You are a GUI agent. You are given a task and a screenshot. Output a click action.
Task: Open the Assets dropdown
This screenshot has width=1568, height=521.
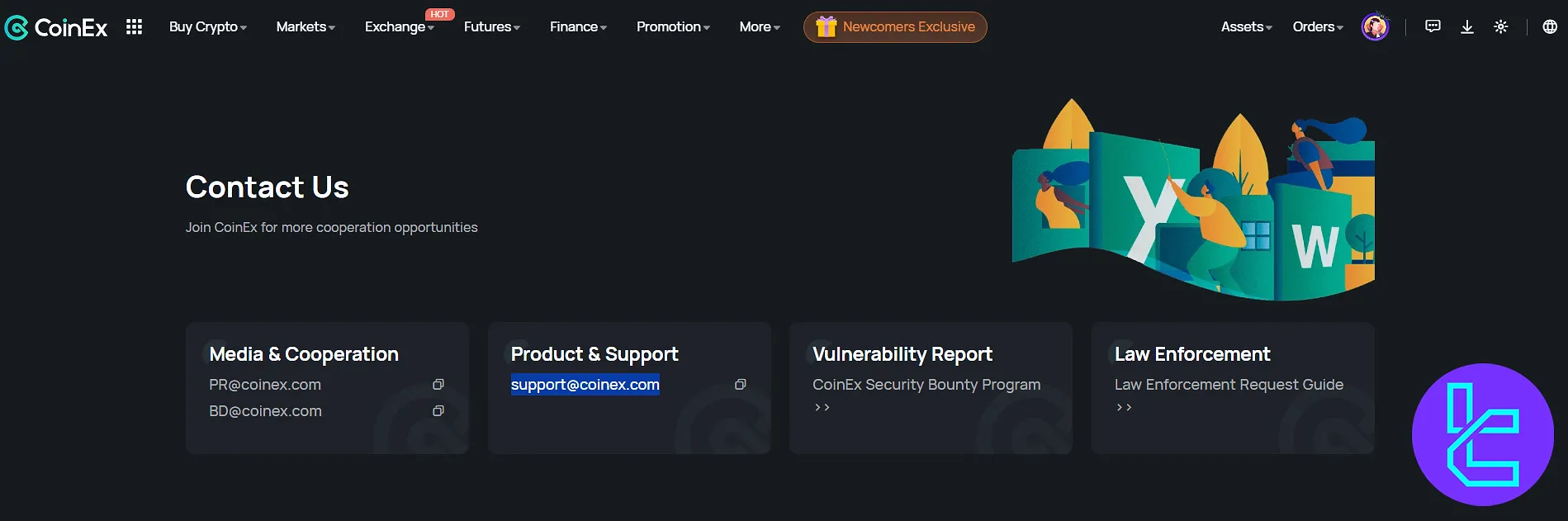(x=1246, y=27)
